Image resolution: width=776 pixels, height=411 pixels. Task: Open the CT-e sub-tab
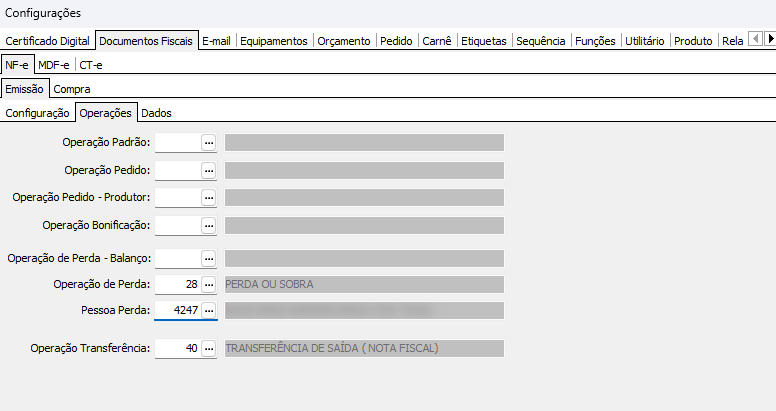click(x=90, y=65)
